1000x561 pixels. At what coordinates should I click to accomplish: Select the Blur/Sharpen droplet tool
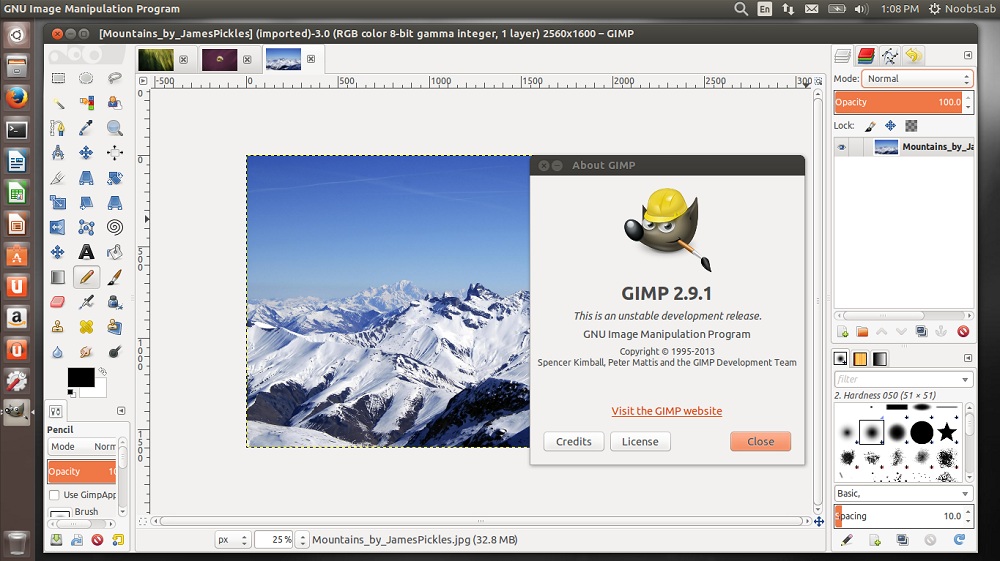click(58, 352)
